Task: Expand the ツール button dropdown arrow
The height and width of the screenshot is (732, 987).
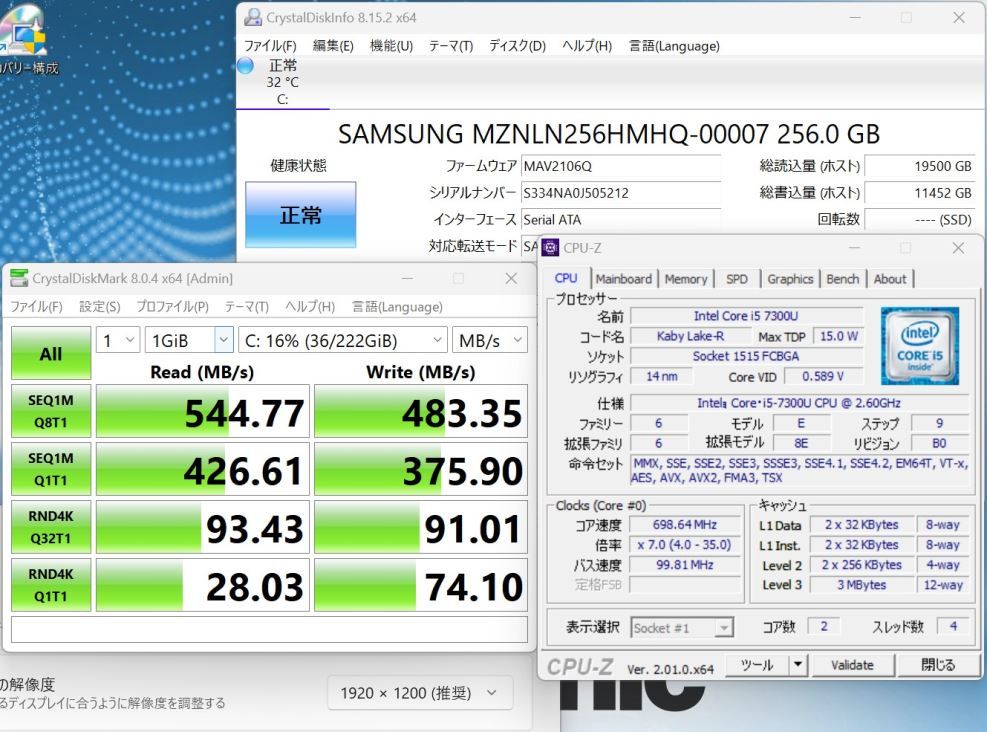Action: pyautogui.click(x=798, y=665)
